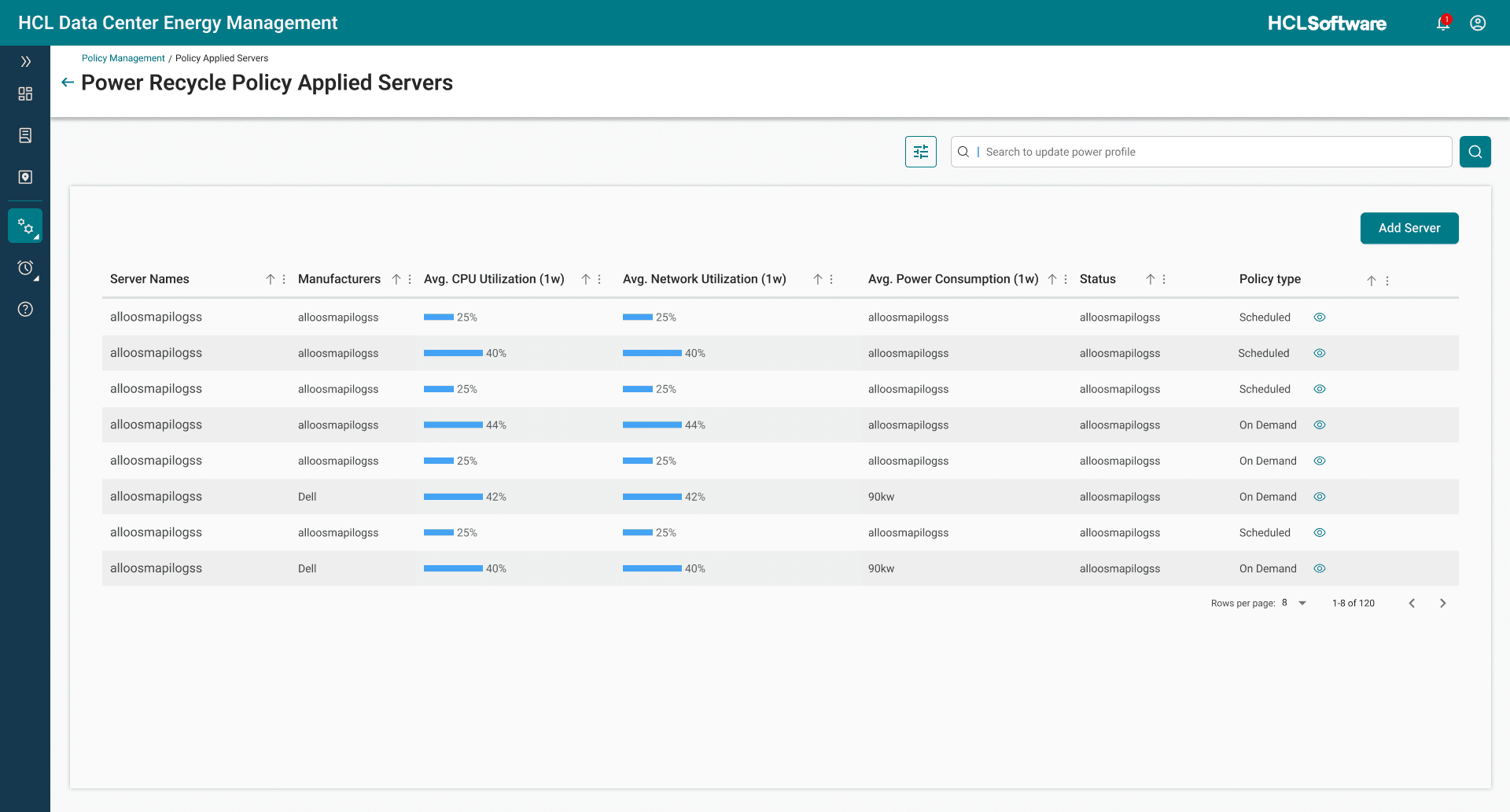Image resolution: width=1510 pixels, height=812 pixels.
Task: Open Manufacturers column options menu
Action: [410, 280]
